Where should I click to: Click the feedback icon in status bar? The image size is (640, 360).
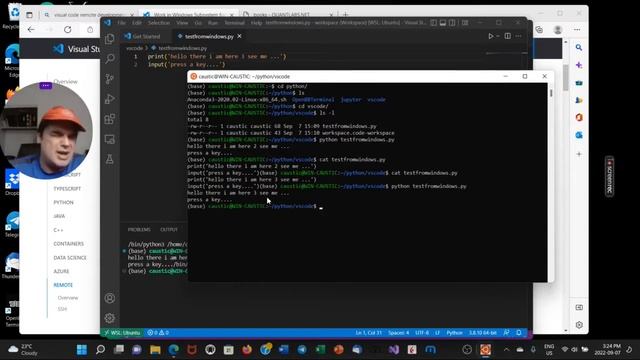(506, 333)
